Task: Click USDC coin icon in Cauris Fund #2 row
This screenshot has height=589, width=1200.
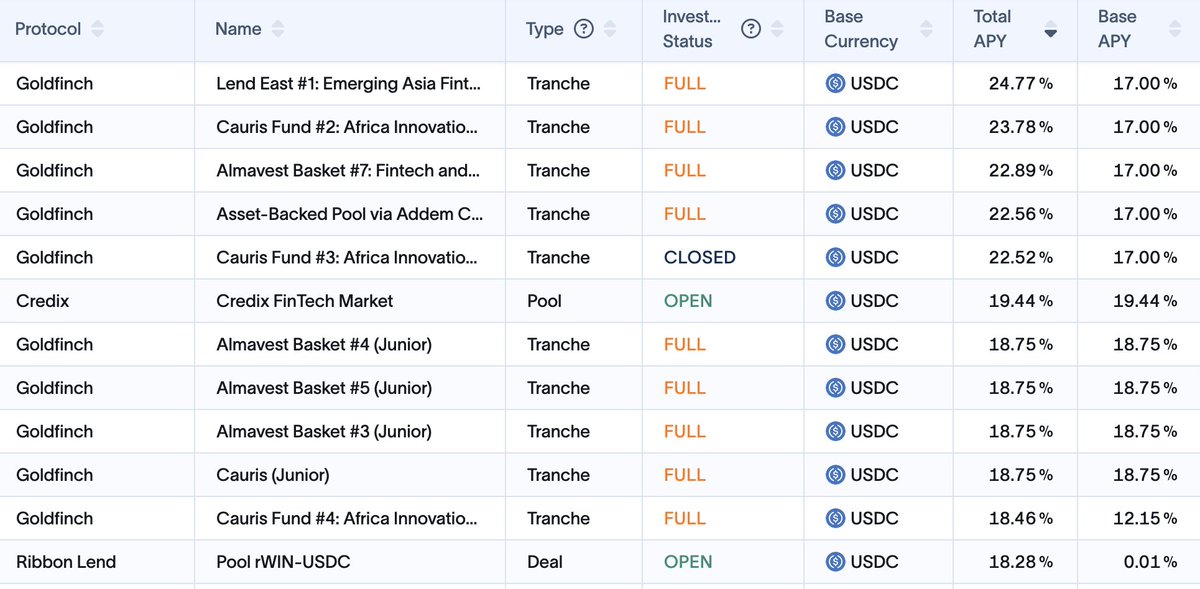Action: tap(835, 127)
